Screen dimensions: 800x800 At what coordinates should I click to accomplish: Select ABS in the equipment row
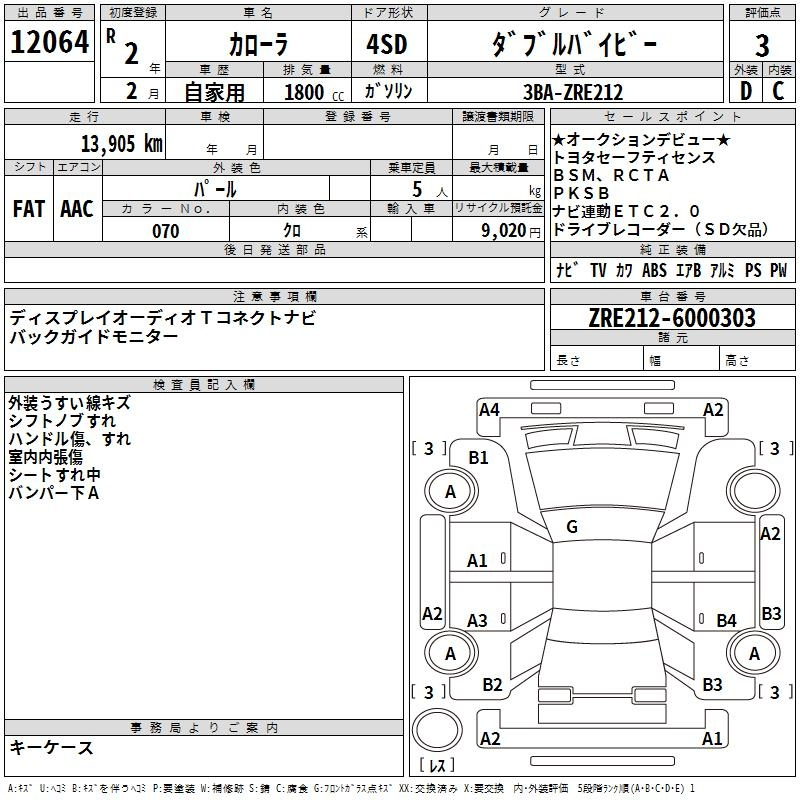pos(654,270)
